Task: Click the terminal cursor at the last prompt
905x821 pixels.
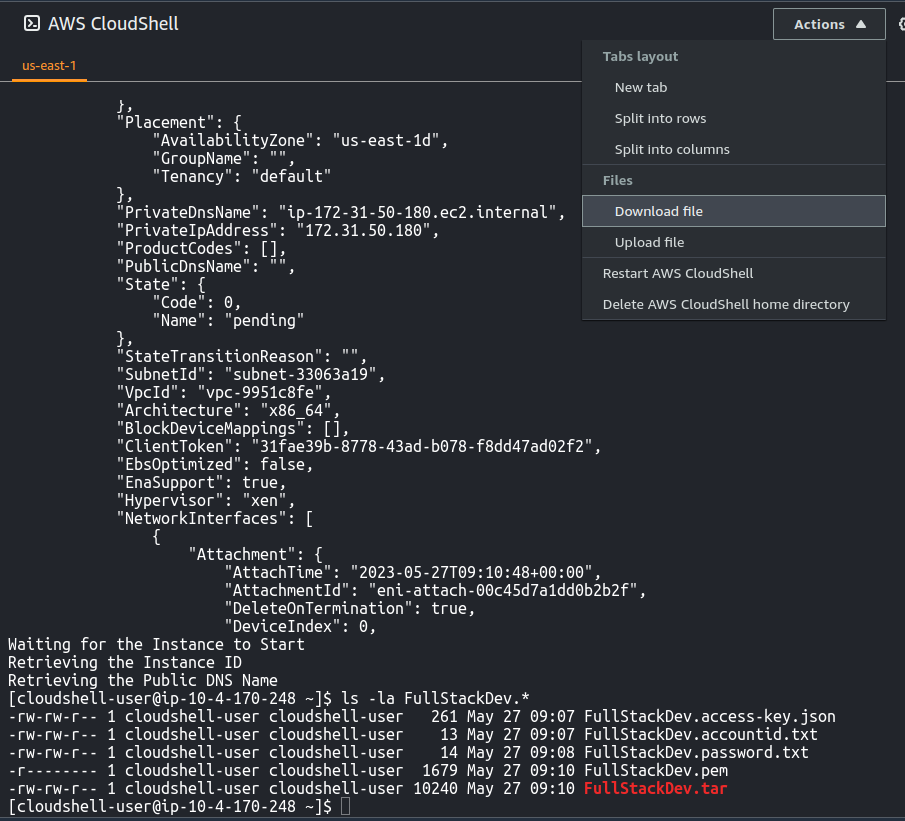Action: click(x=345, y=806)
